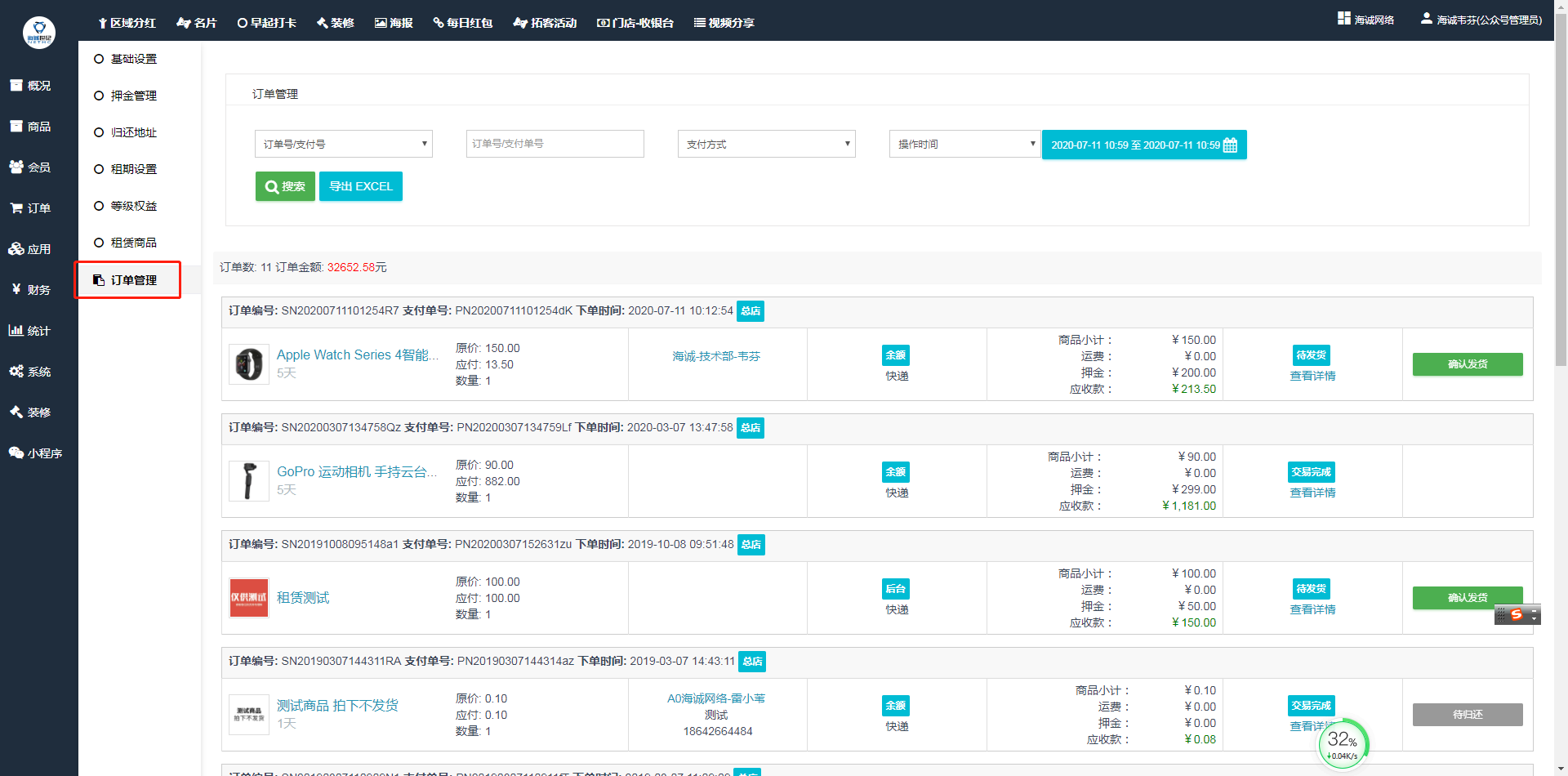Open buyer 海诚-技术部-韦芬 profile link
The image size is (1568, 776).
(x=716, y=356)
